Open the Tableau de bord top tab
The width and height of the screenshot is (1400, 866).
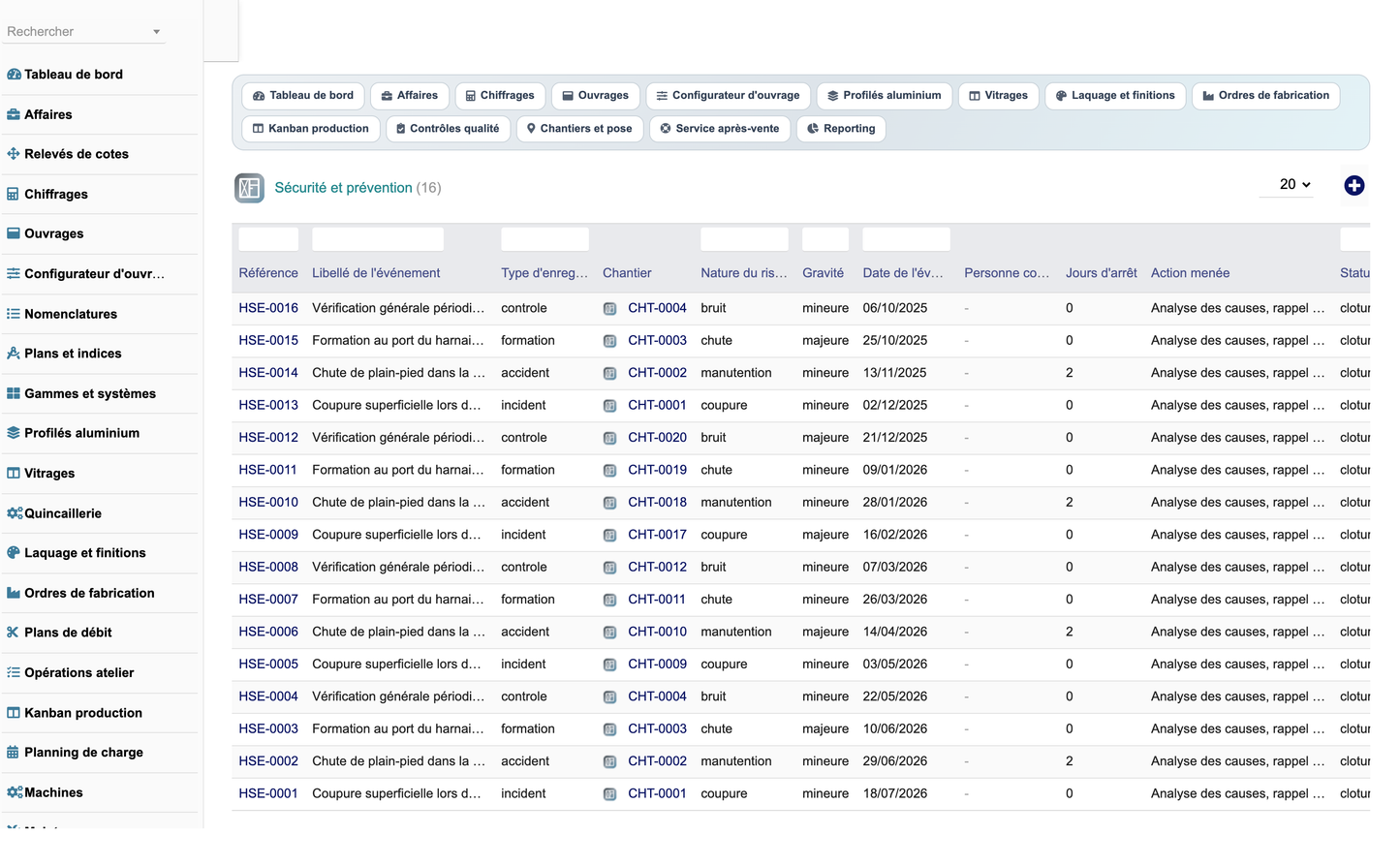[x=303, y=96]
